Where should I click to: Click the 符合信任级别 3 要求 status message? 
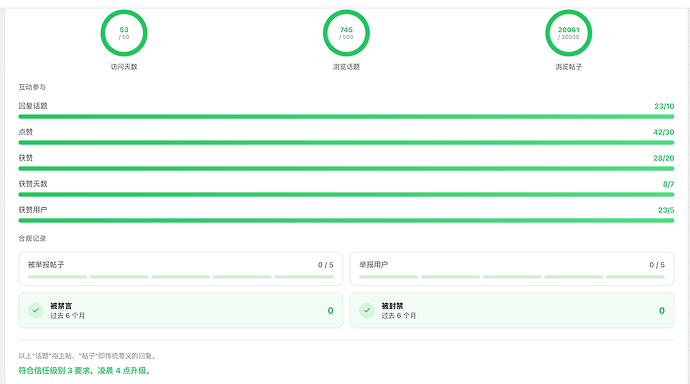[x=85, y=370]
